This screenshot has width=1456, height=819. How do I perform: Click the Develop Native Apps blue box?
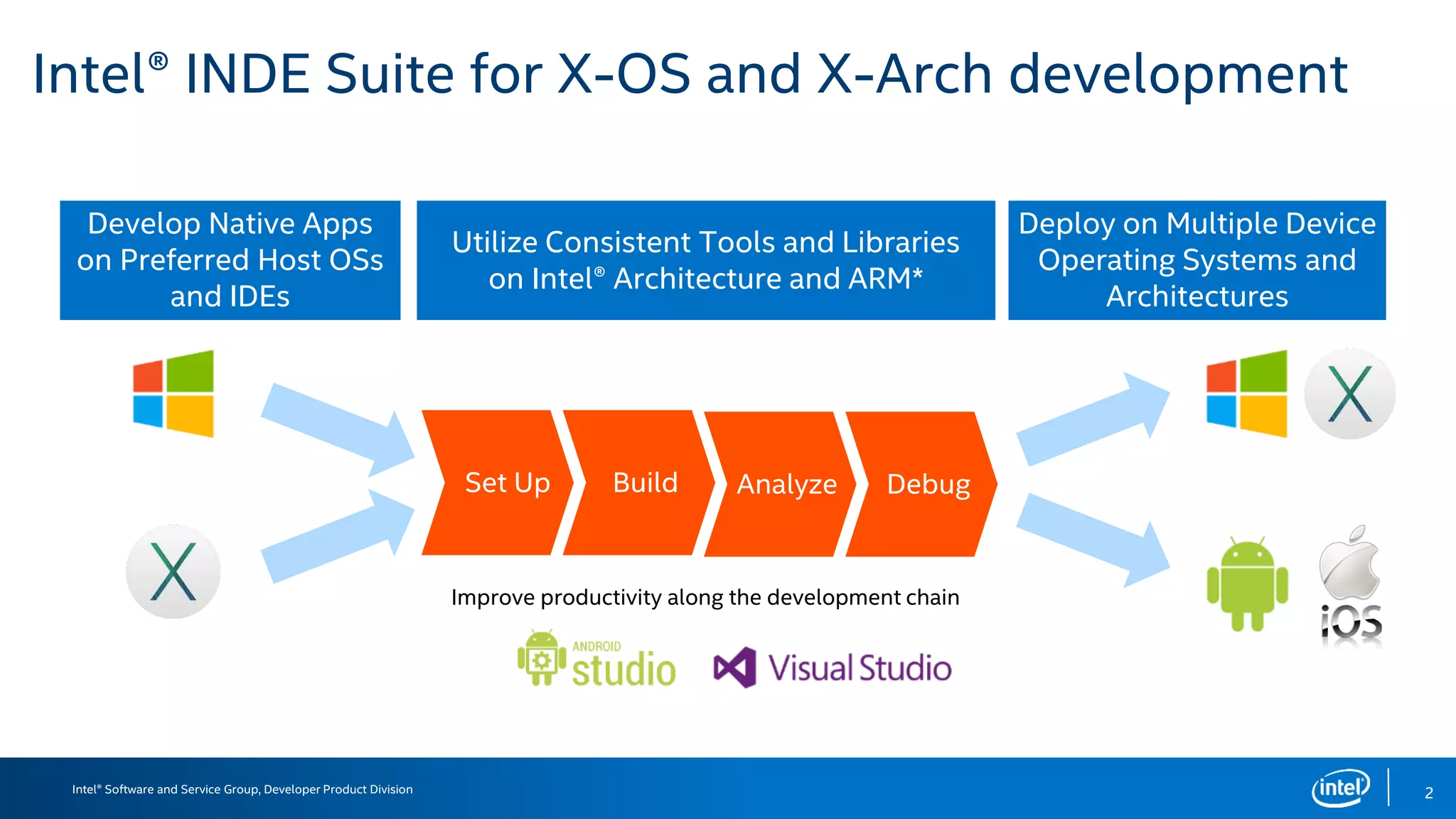230,260
